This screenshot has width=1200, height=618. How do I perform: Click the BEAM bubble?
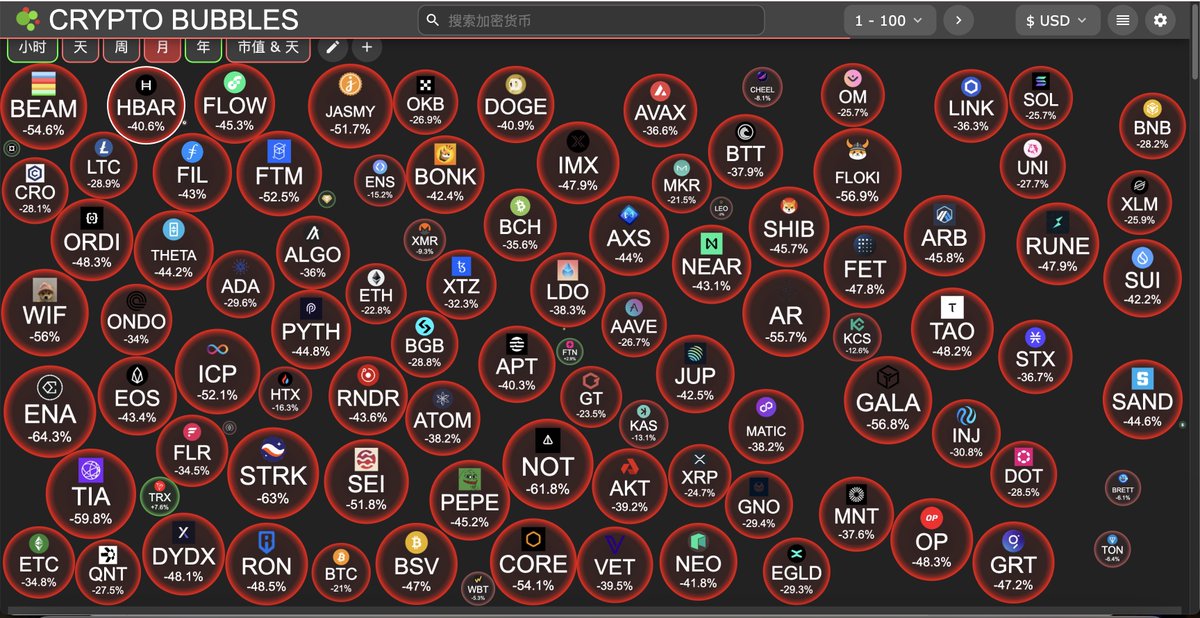point(43,105)
